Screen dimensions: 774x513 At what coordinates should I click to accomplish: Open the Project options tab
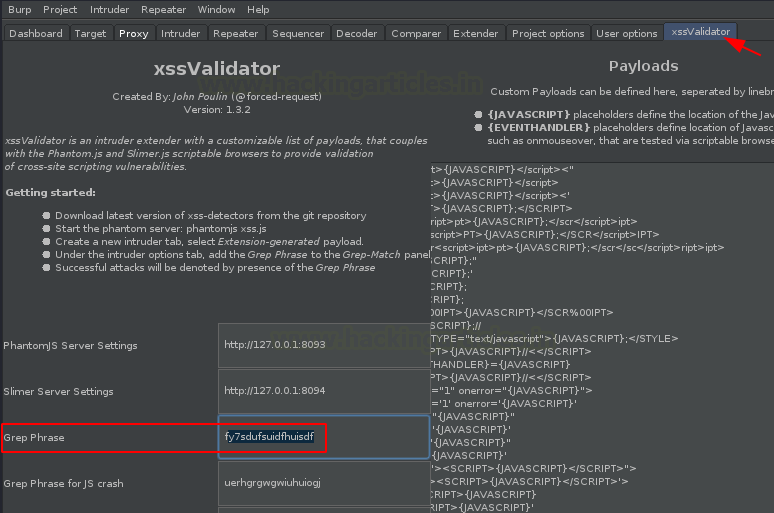point(548,33)
